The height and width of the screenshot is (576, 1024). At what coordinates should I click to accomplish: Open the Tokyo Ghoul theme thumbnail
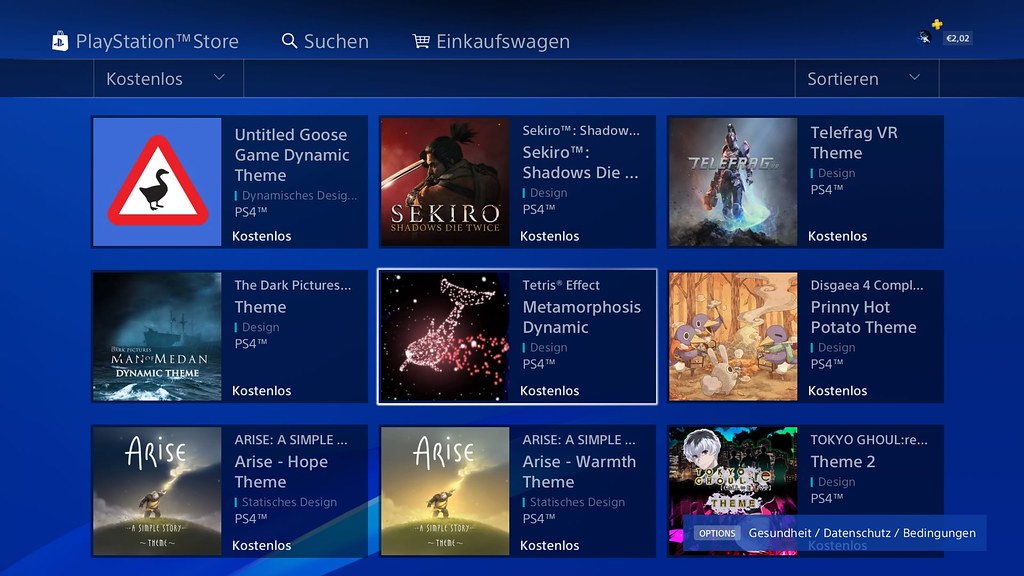click(733, 491)
